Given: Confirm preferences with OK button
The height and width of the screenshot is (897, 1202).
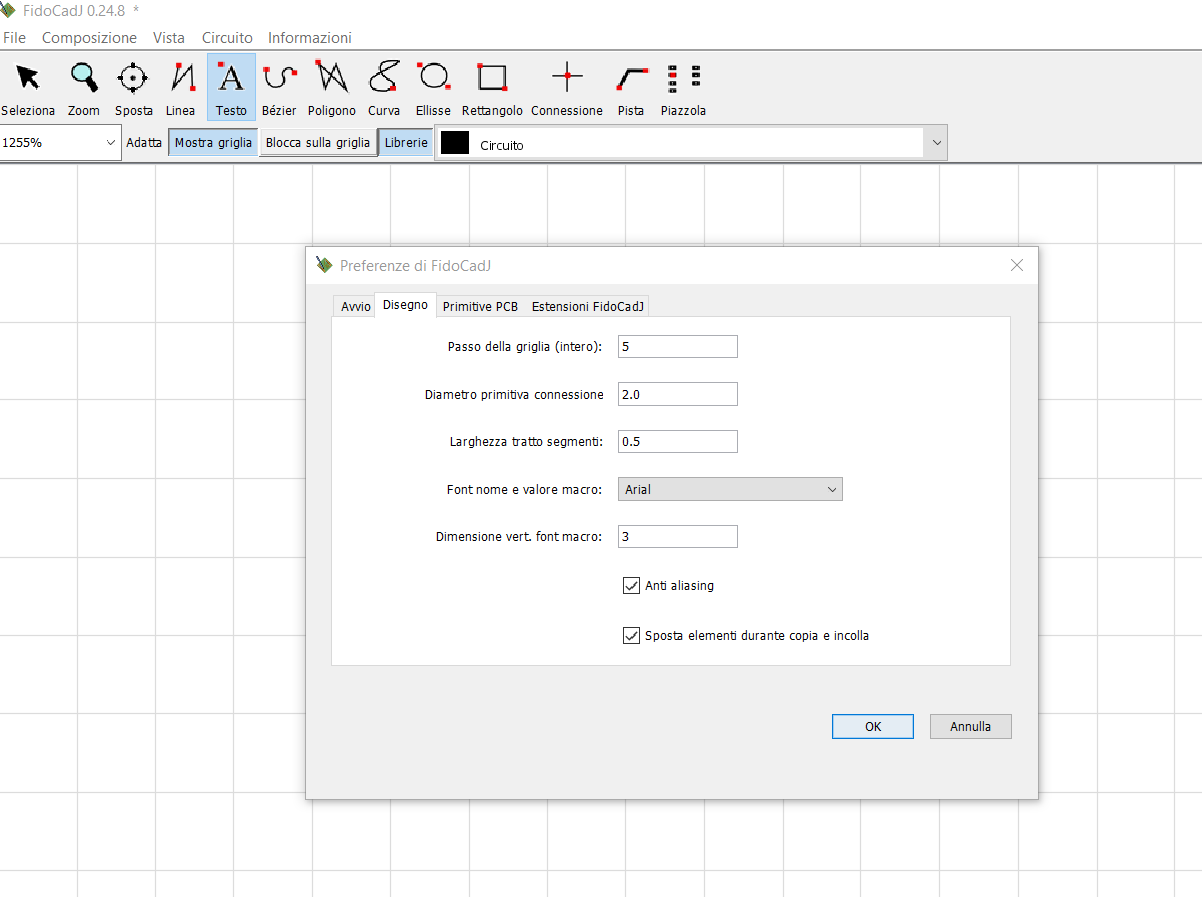Looking at the screenshot, I should click(x=872, y=727).
